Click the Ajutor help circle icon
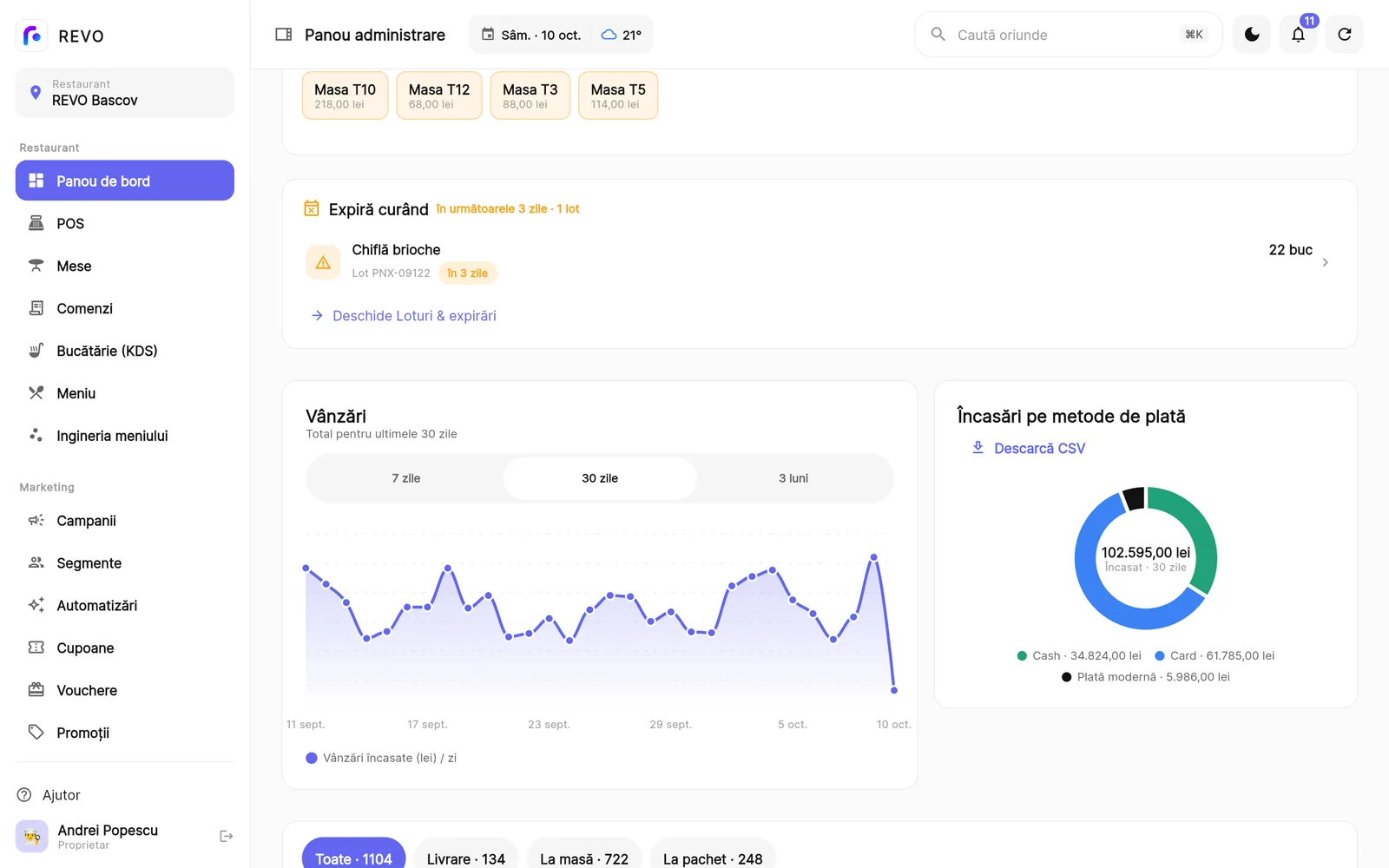 tap(24, 795)
